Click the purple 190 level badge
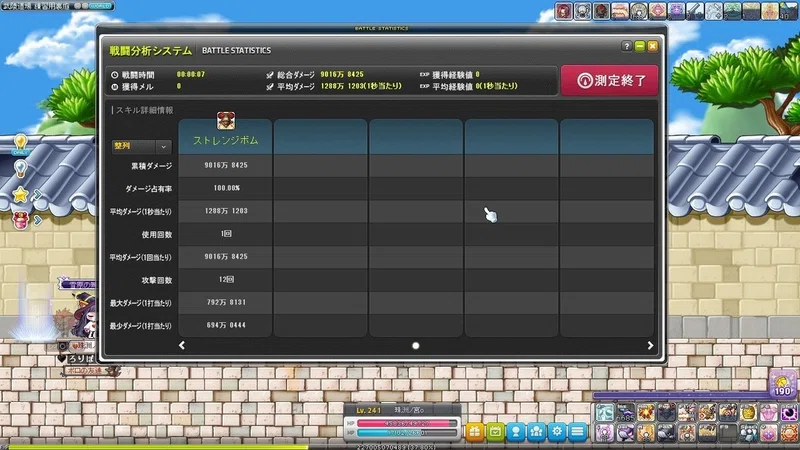Screen dimensions: 800x450 [782, 385]
